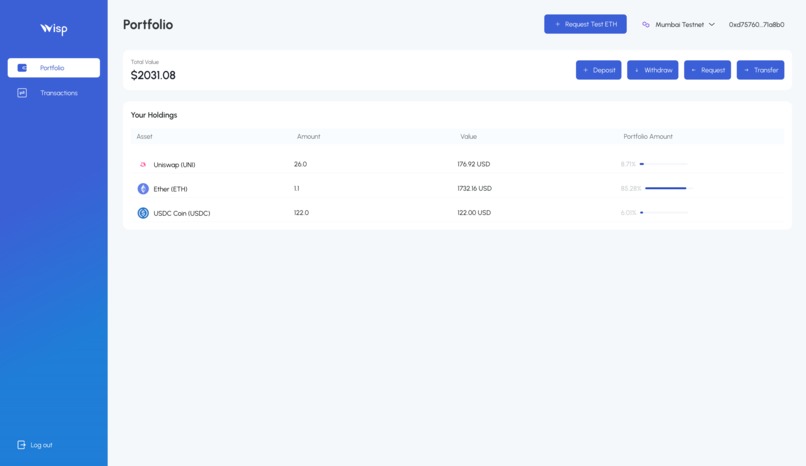806x466 pixels.
Task: Click the Uniswap amount 26.0
Action: click(300, 164)
